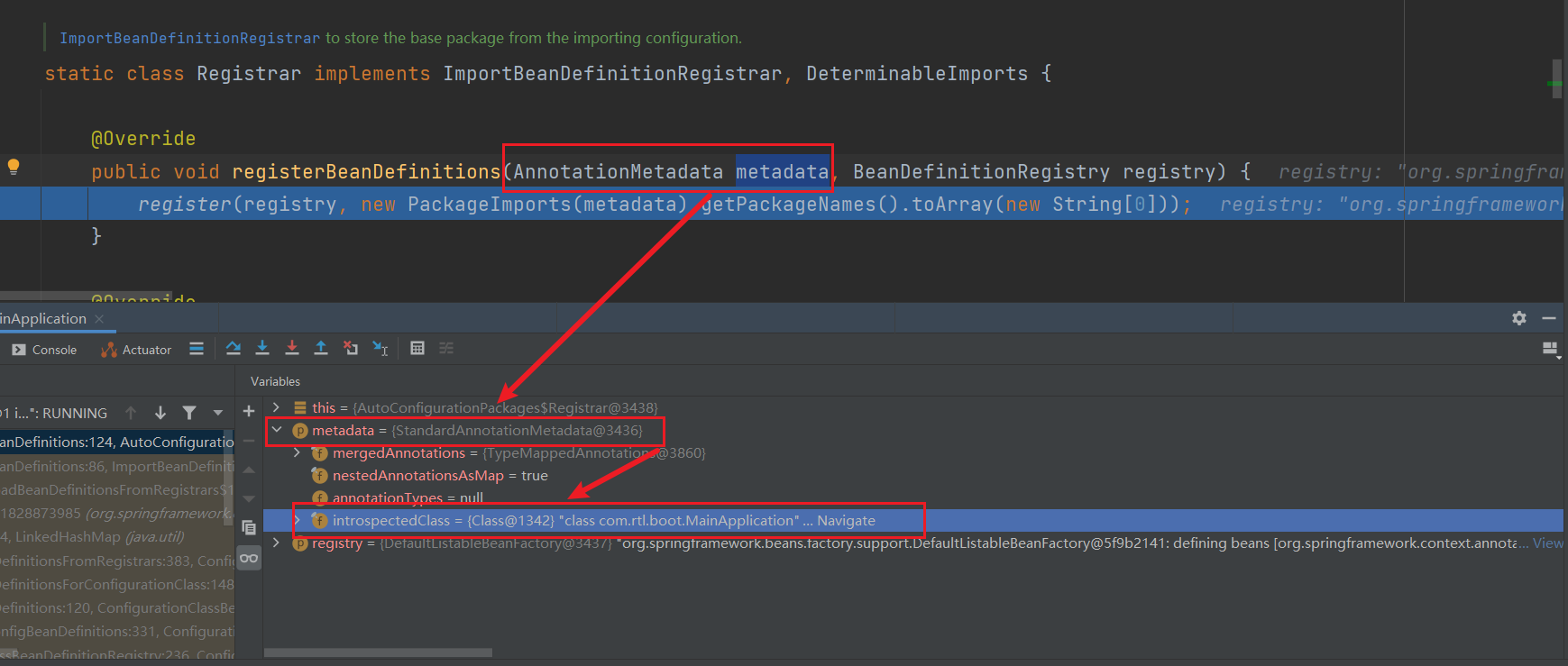
Task: Select frame loadBeanDefinitions:120, ConfigurationClassBe
Action: [117, 607]
